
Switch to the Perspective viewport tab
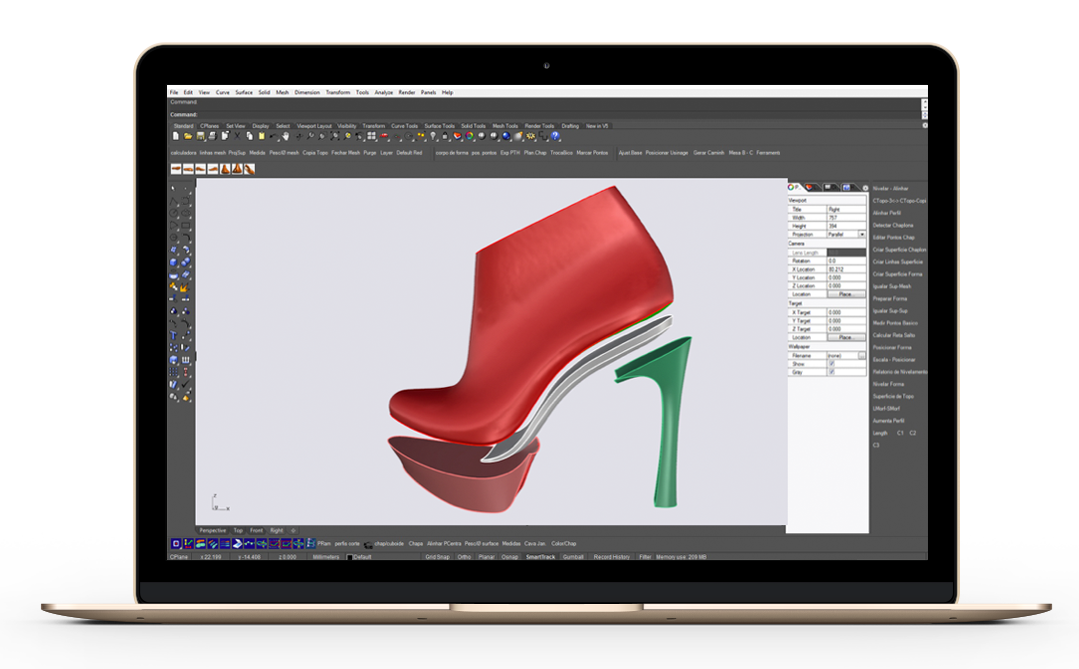click(x=213, y=531)
